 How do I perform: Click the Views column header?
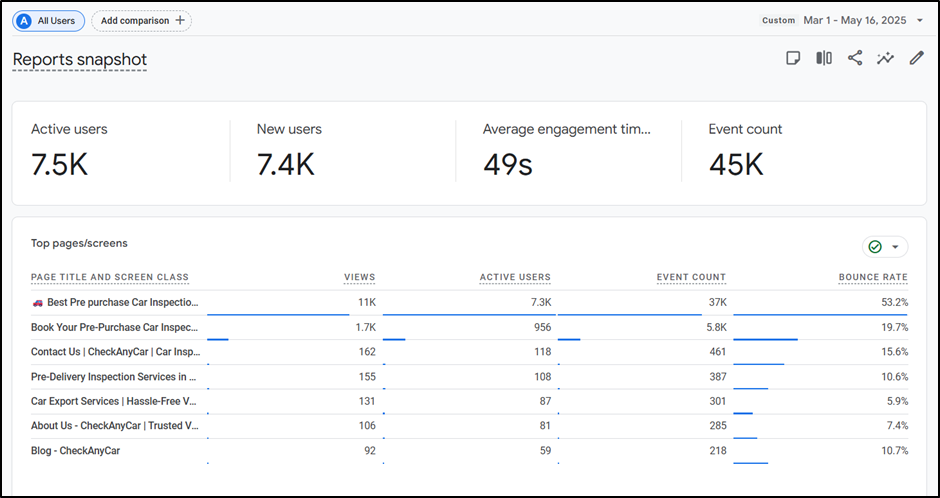coord(359,277)
